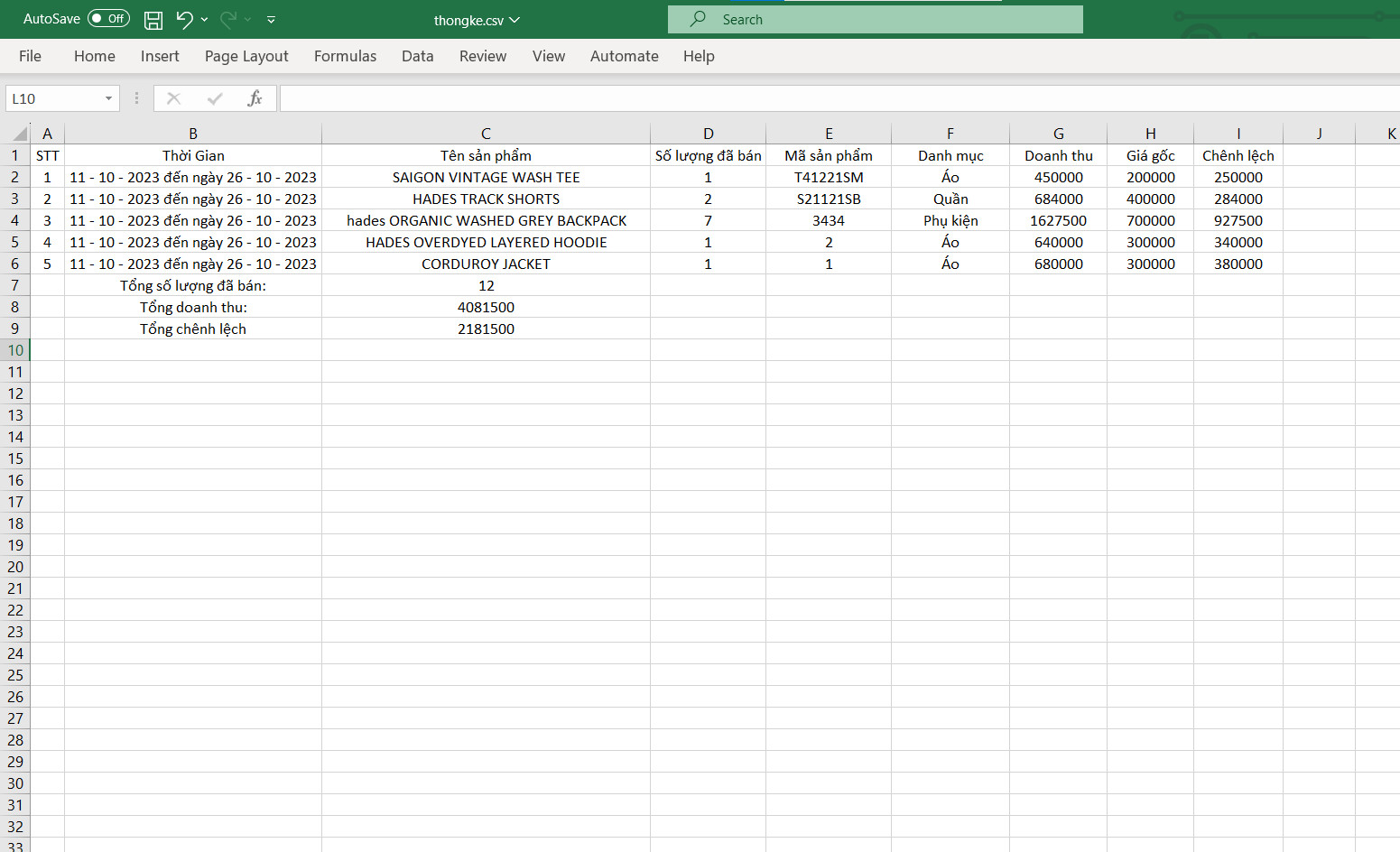Open the Redo history dropdown arrow
The width and height of the screenshot is (1400, 852).
click(x=248, y=19)
